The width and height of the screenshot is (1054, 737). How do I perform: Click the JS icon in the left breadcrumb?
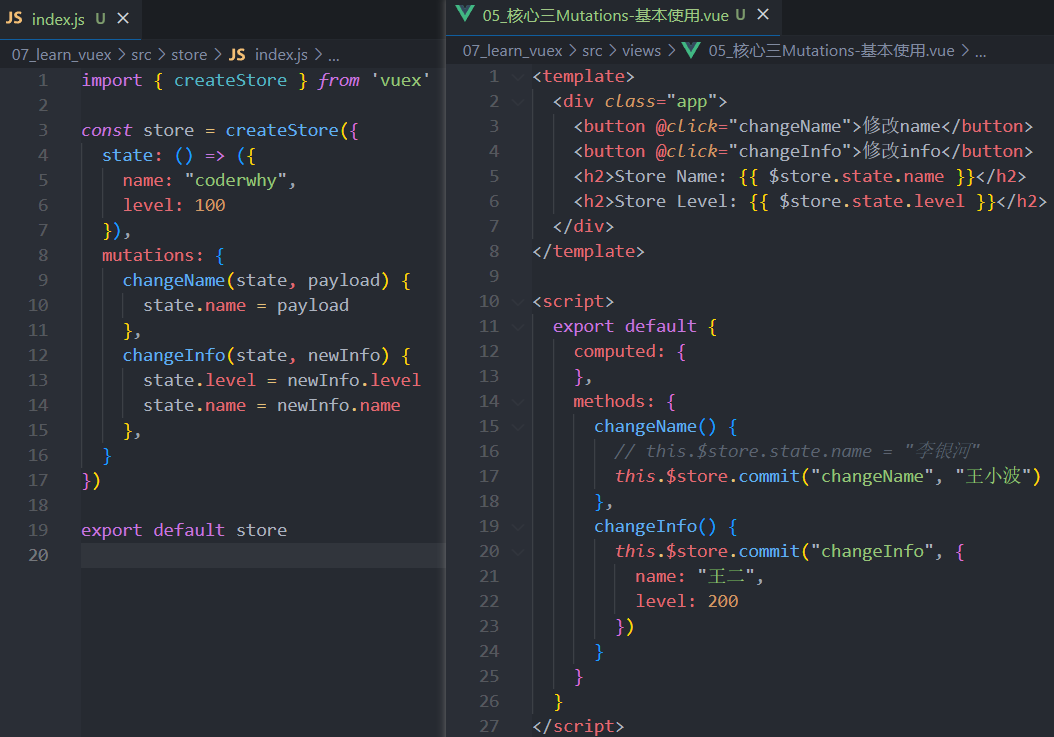[237, 54]
